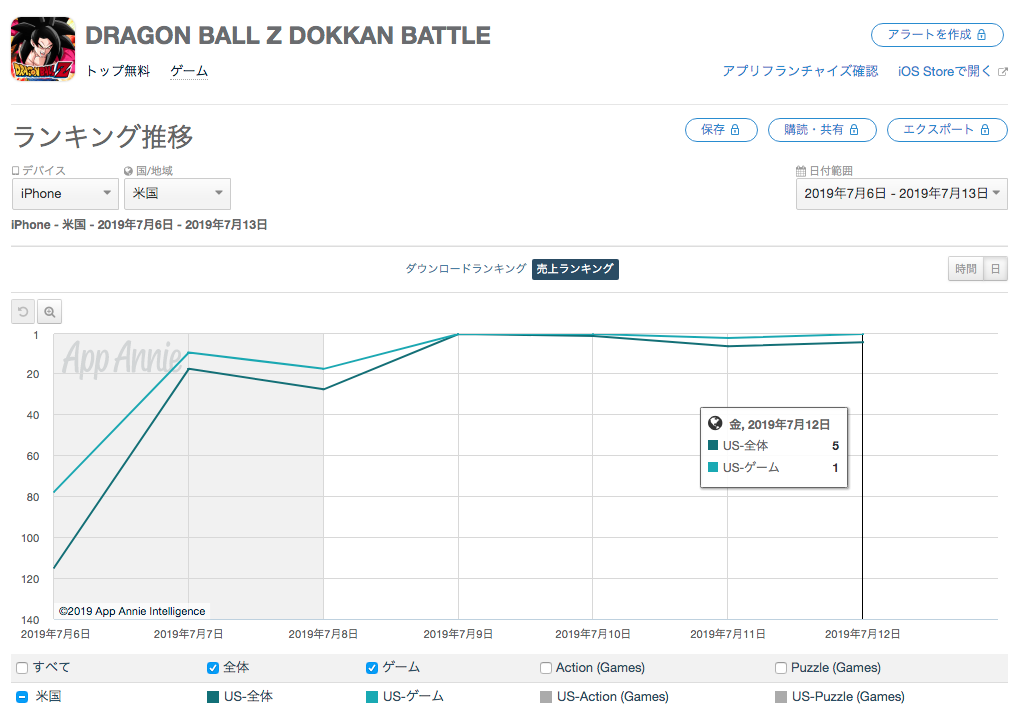Click the 2019年7月8日 x-axis label

(323, 634)
